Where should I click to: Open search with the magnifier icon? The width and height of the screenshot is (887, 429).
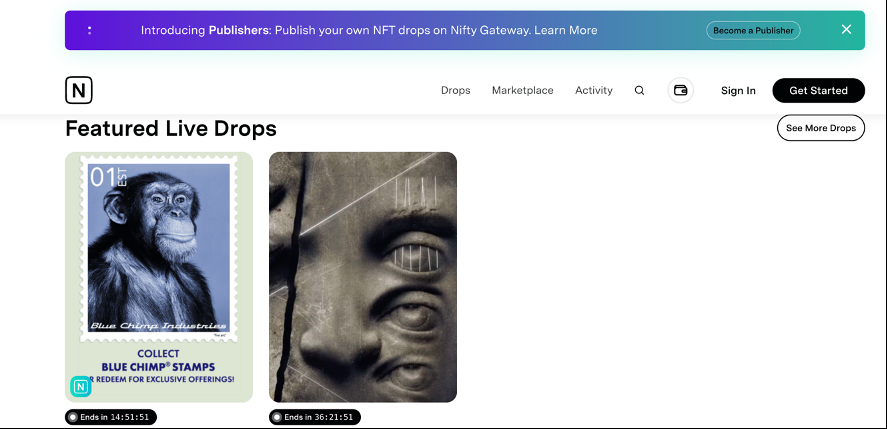tap(639, 91)
